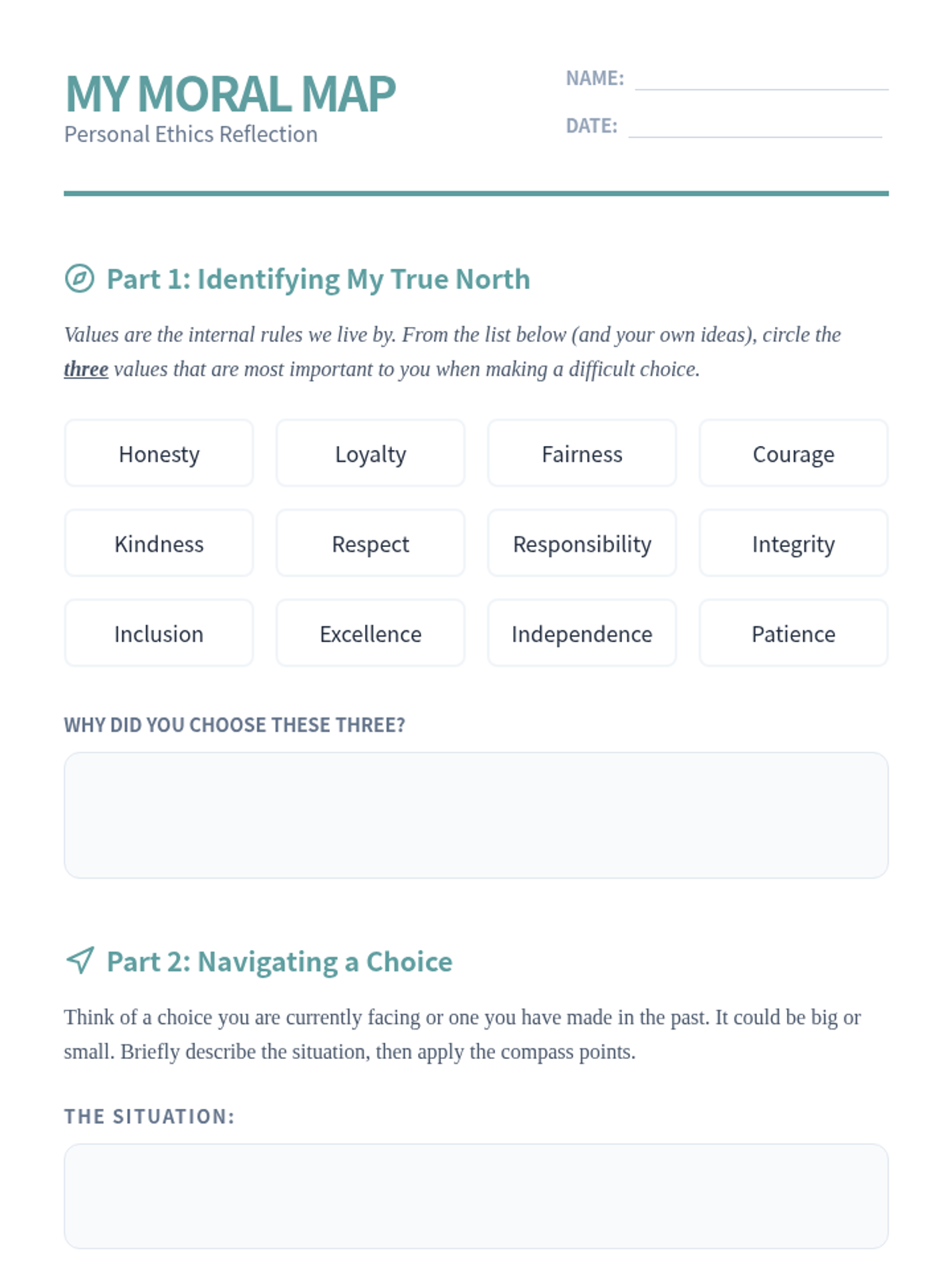Choose the Excellence value box
This screenshot has width=952, height=1270.
tap(370, 633)
